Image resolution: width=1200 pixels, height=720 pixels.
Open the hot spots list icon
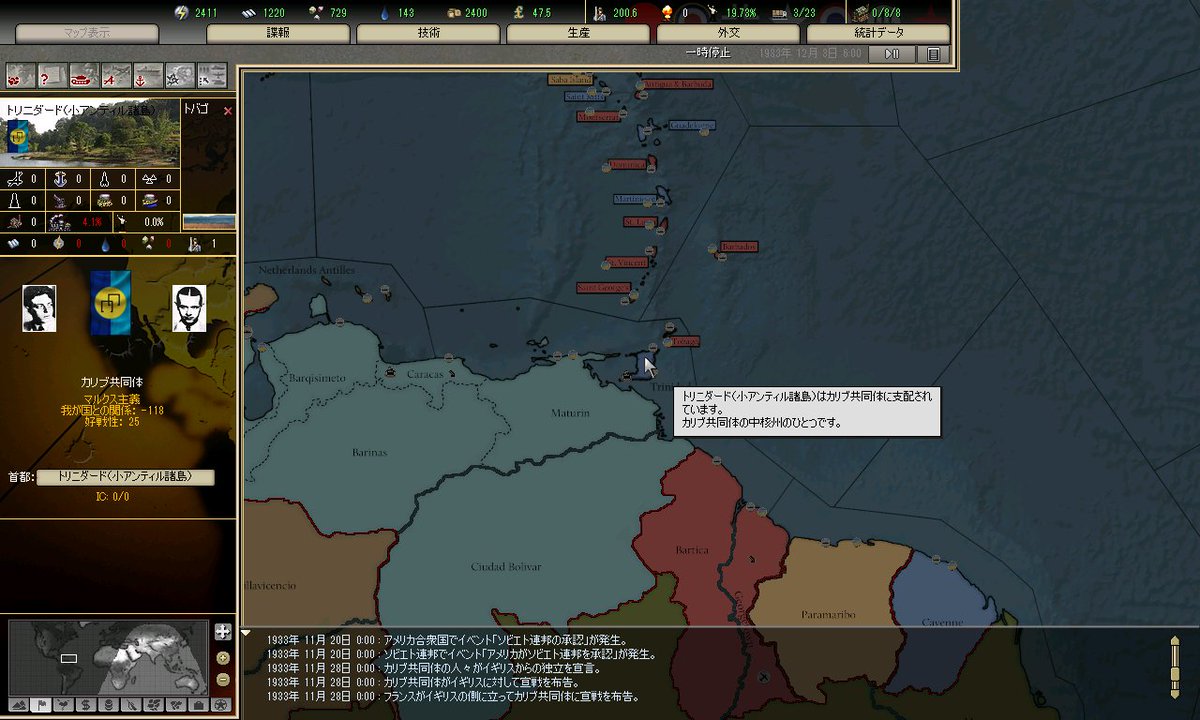point(21,76)
